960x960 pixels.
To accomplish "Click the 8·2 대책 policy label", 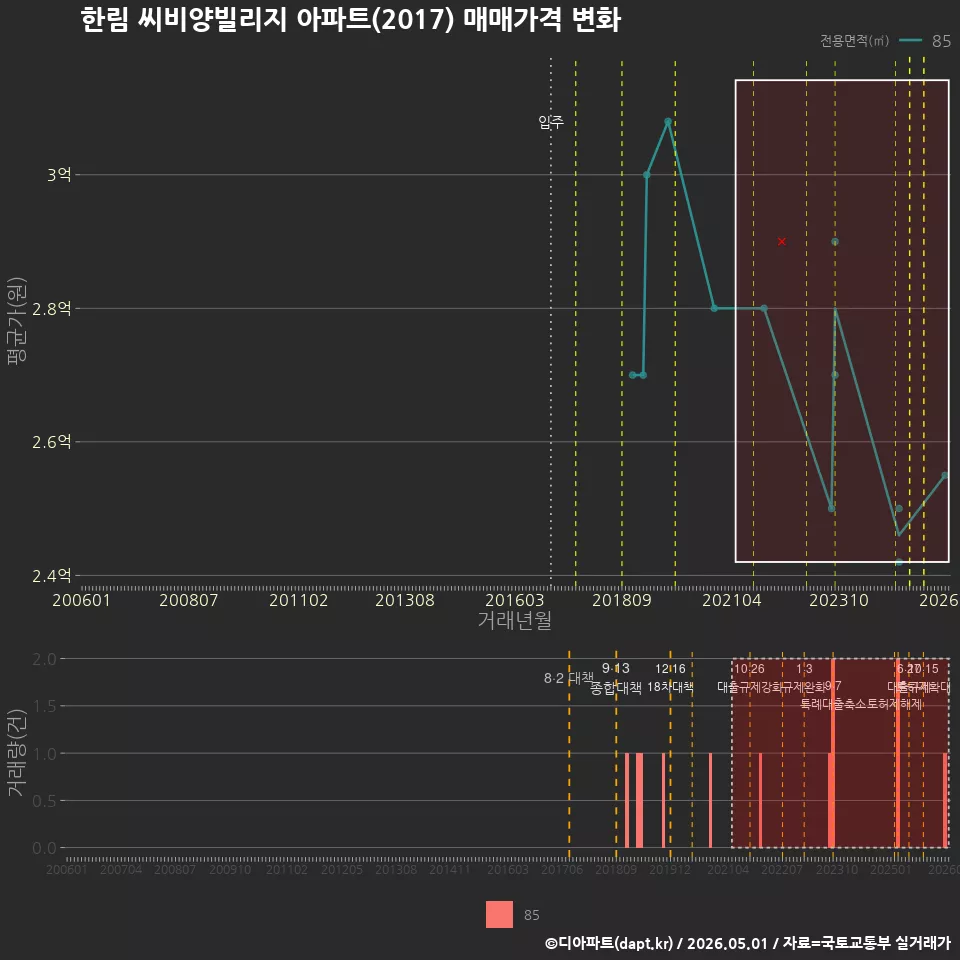I will pyautogui.click(x=569, y=678).
